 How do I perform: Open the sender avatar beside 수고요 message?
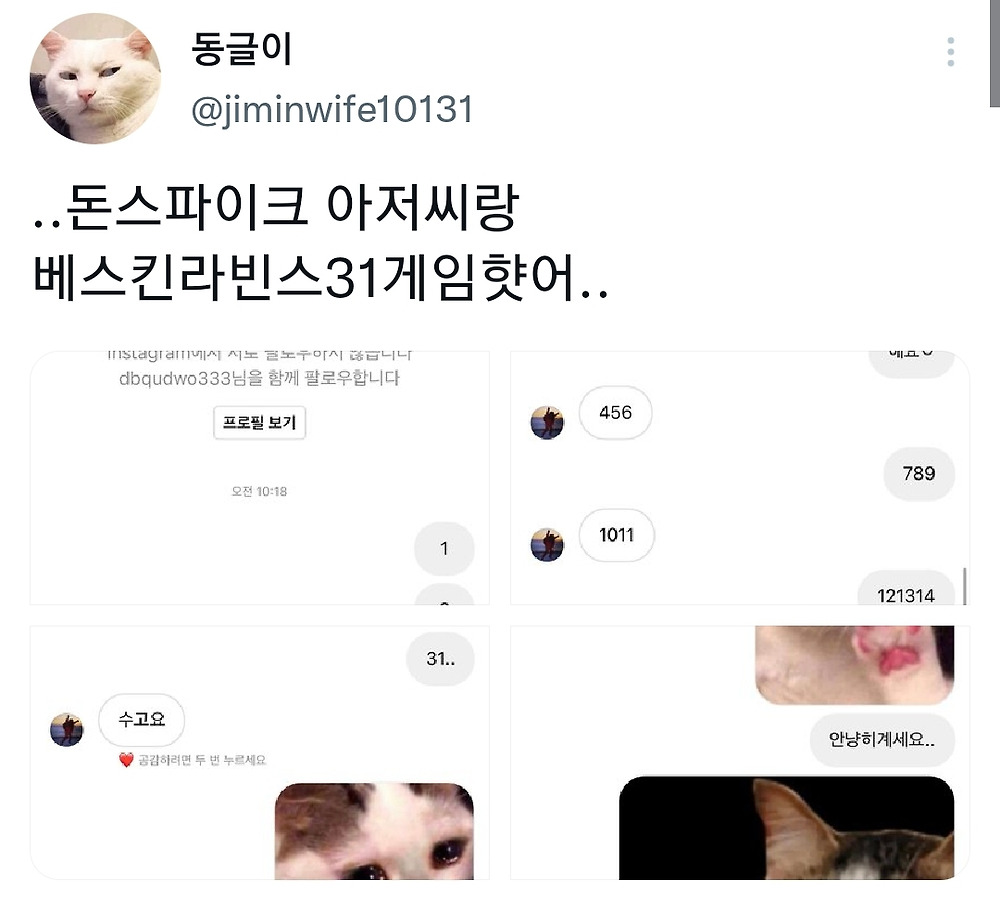[66, 729]
